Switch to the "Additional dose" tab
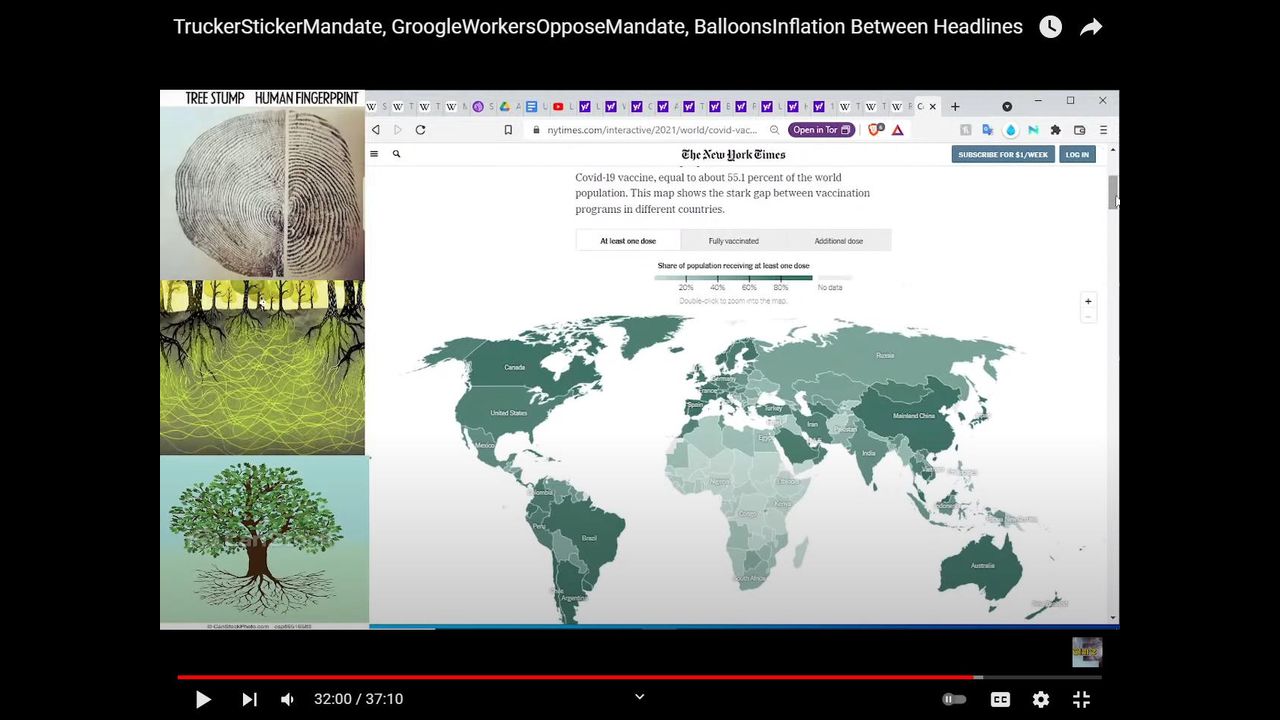1280x720 pixels. 838,241
